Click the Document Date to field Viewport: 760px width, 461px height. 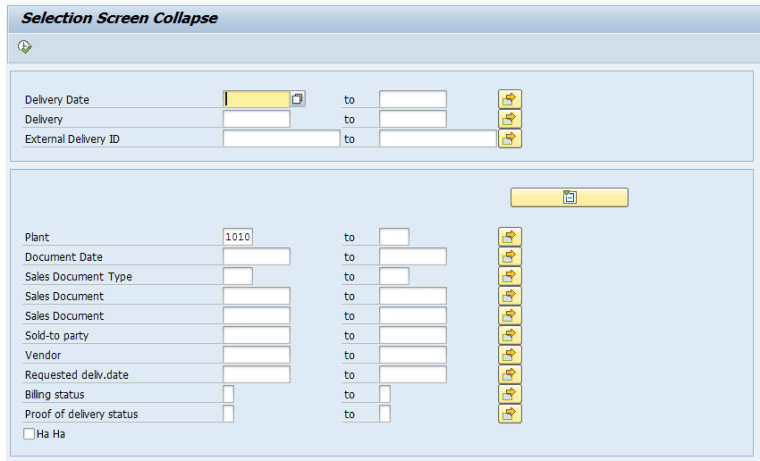[413, 256]
